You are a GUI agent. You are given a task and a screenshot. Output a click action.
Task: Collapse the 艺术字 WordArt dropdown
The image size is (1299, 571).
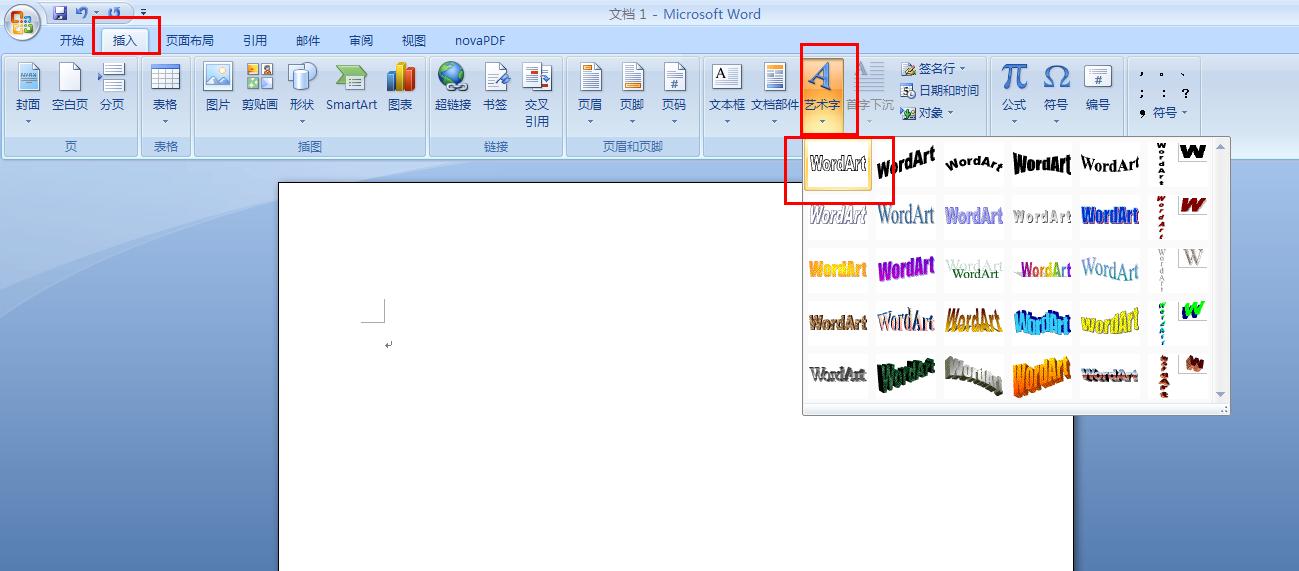[x=822, y=121]
